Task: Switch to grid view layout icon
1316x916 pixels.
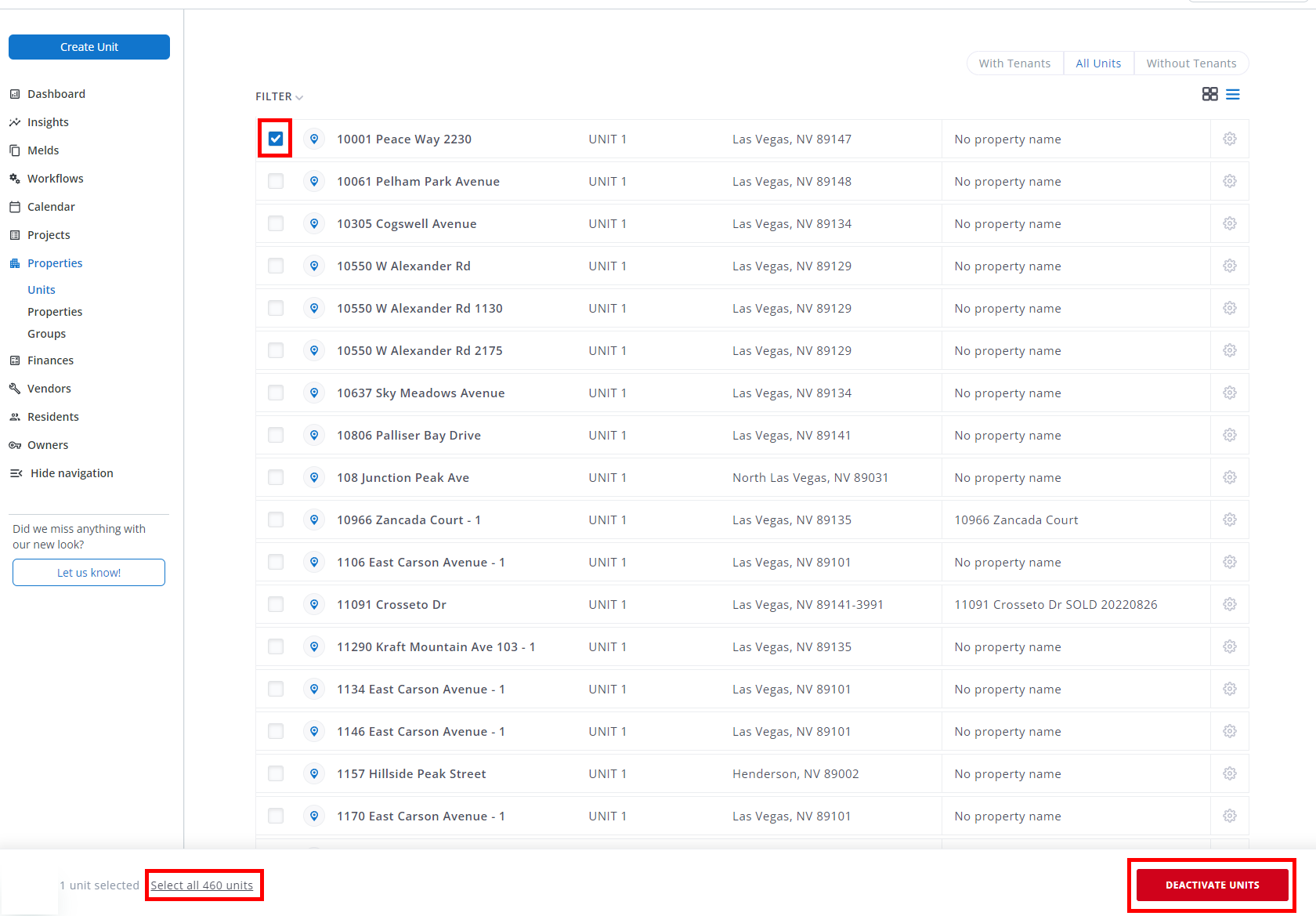Action: (1209, 94)
